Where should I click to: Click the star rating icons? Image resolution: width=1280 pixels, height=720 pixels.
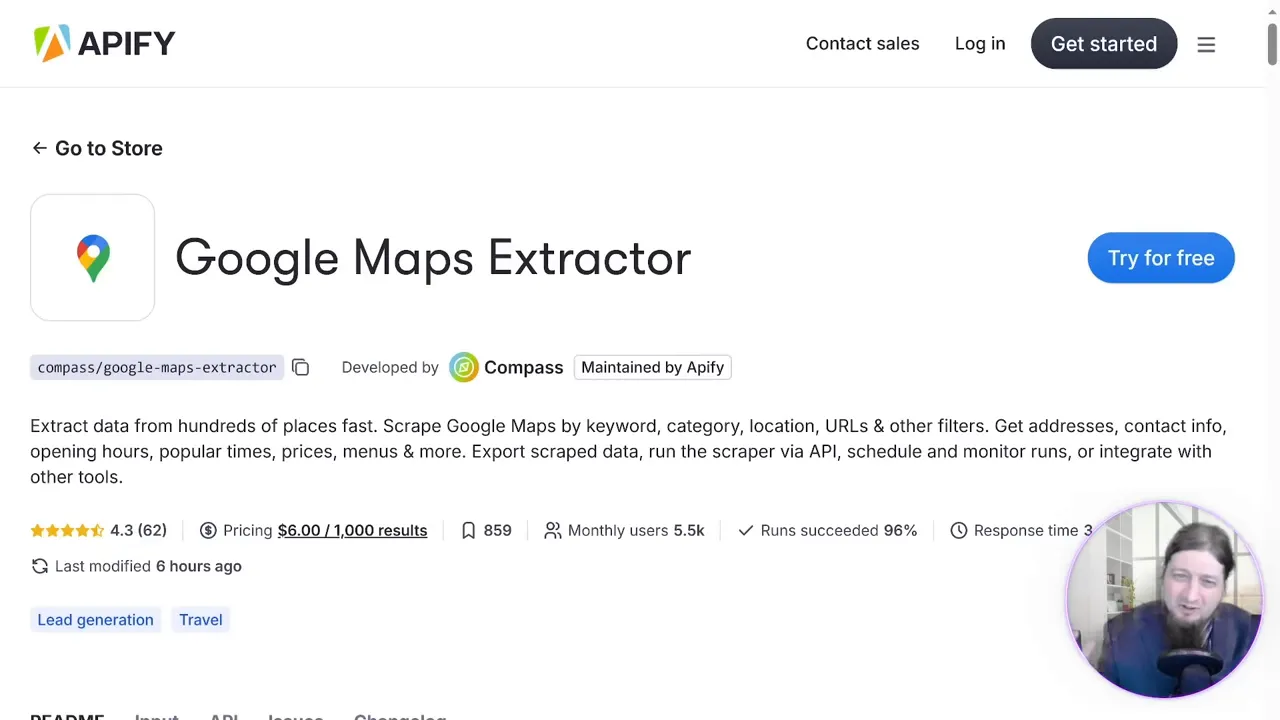(67, 530)
